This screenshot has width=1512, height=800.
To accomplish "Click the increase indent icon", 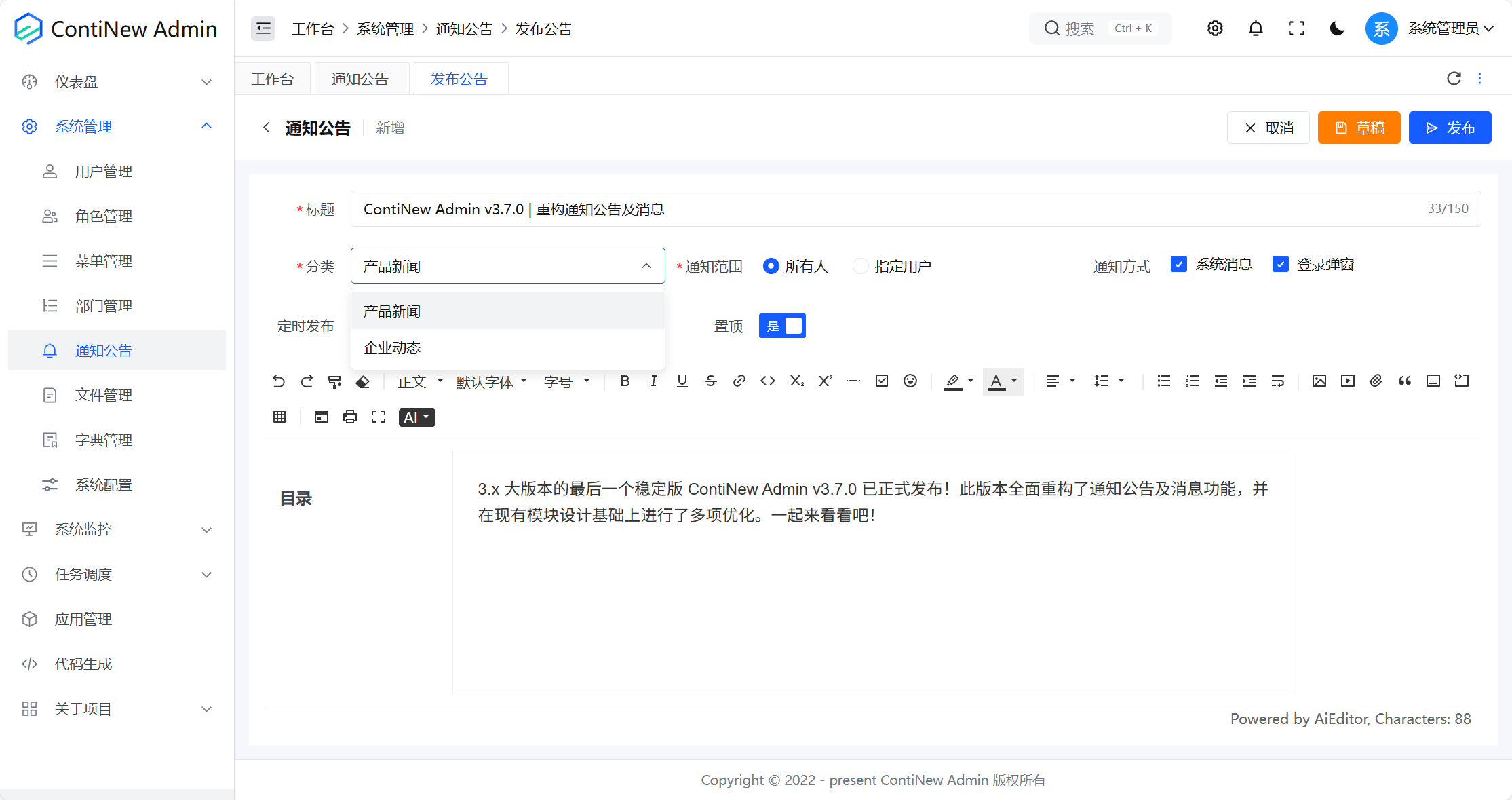I will 1249,381.
